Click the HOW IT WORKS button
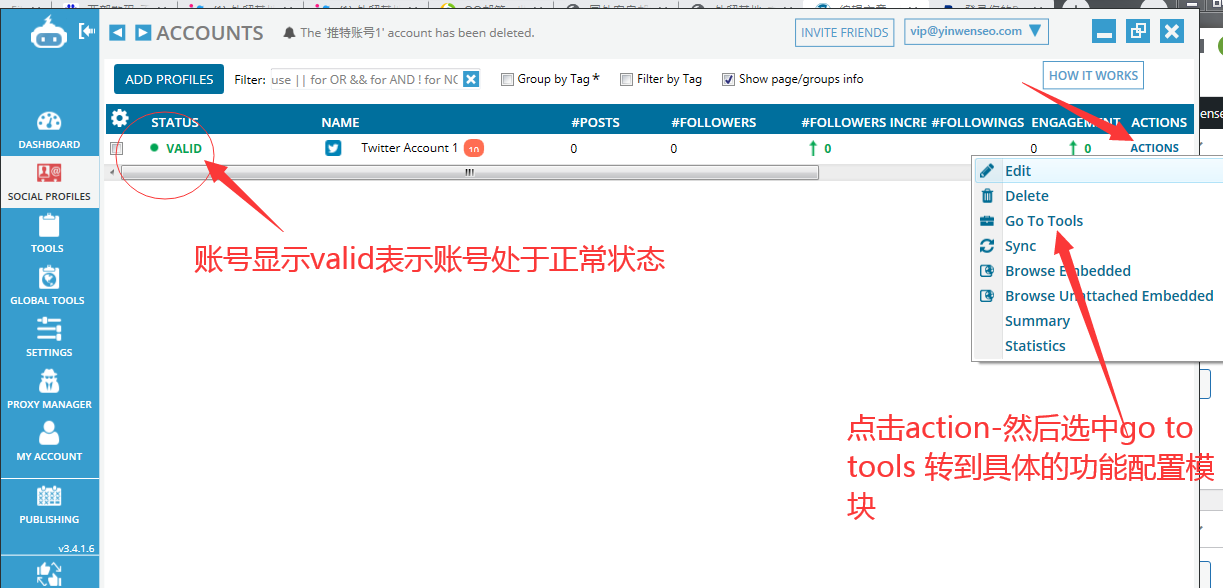Viewport: 1223px width, 588px height. [x=1092, y=76]
